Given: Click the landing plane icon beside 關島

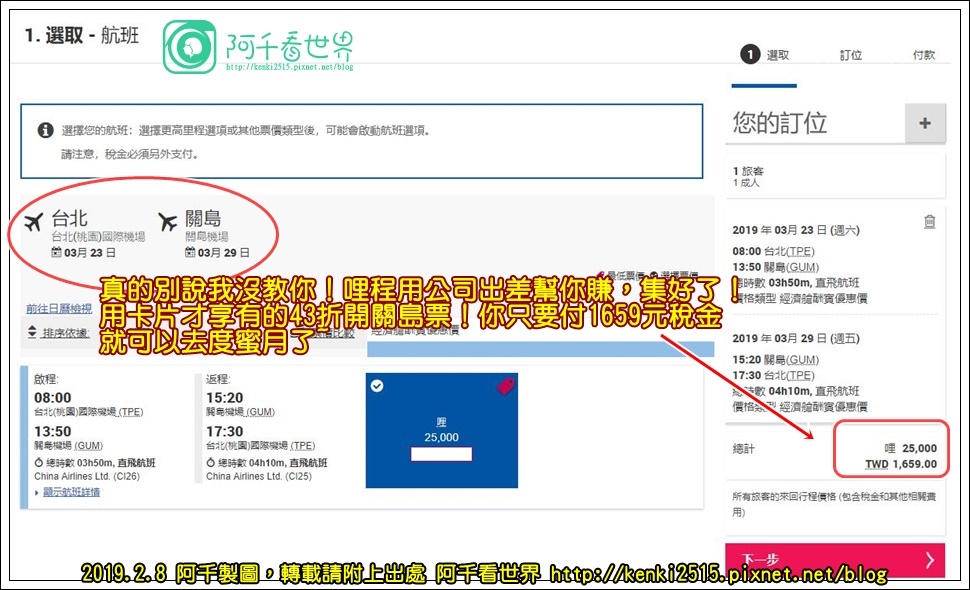Looking at the screenshot, I should [168, 221].
